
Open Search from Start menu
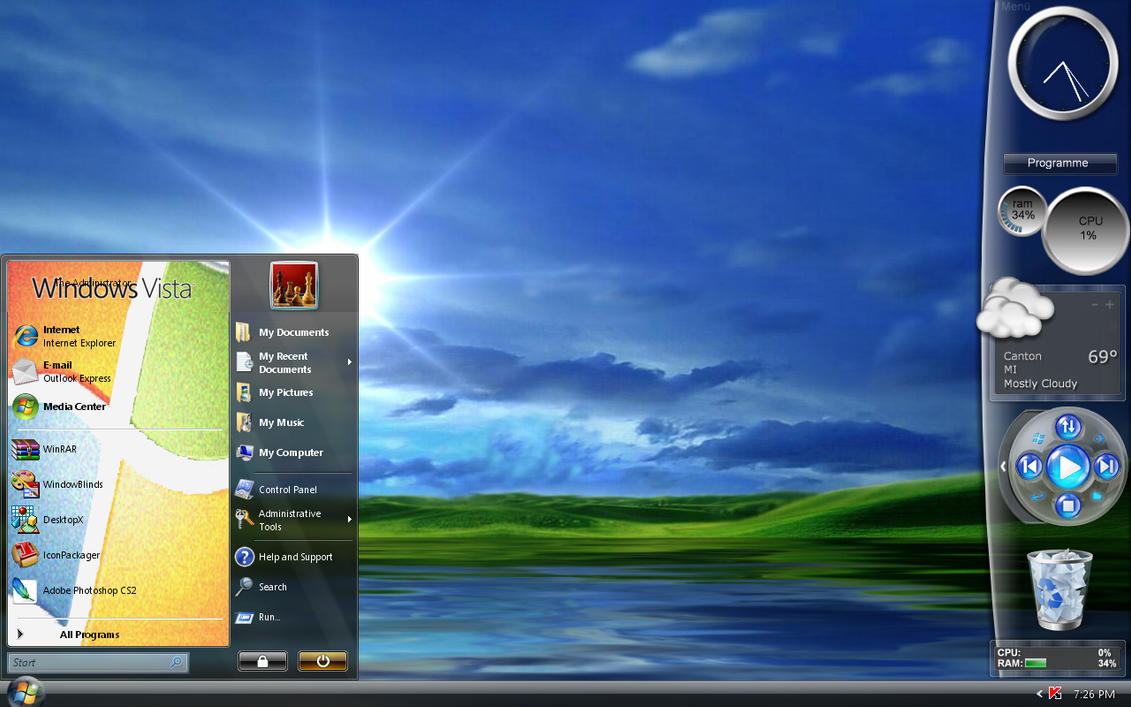(261, 587)
